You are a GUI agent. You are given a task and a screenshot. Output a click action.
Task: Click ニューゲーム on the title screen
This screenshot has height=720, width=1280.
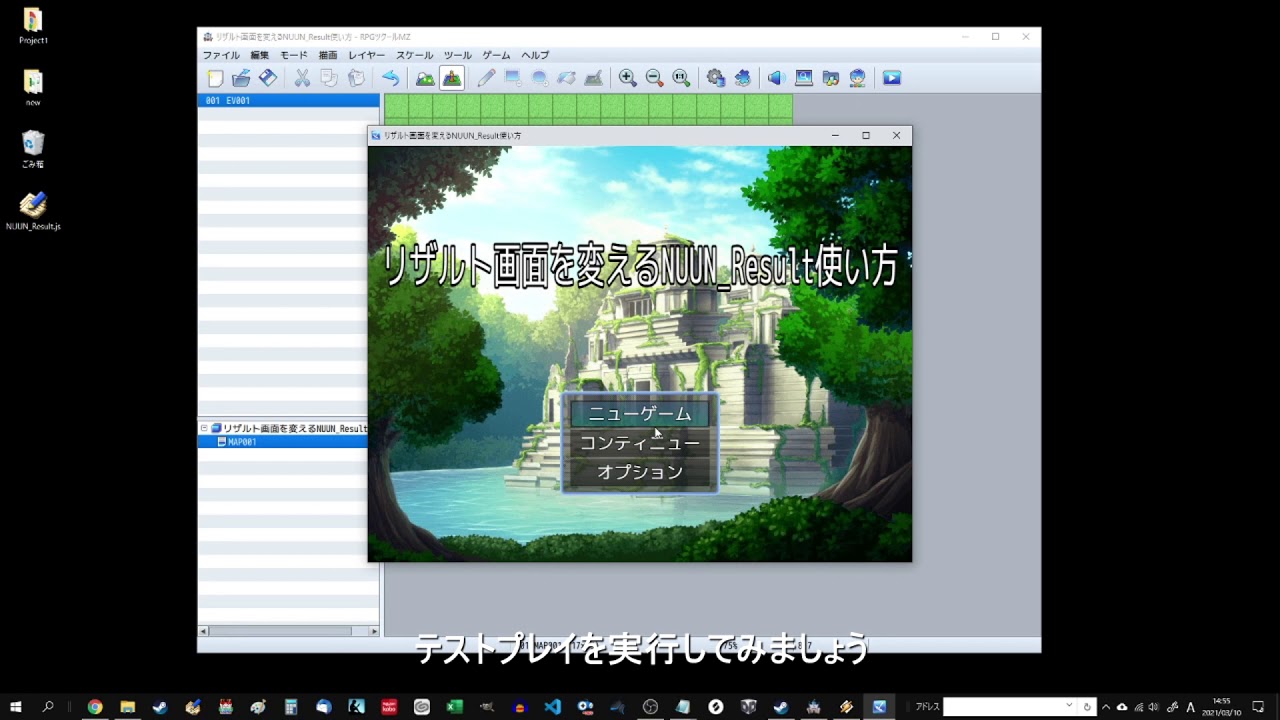coord(640,413)
